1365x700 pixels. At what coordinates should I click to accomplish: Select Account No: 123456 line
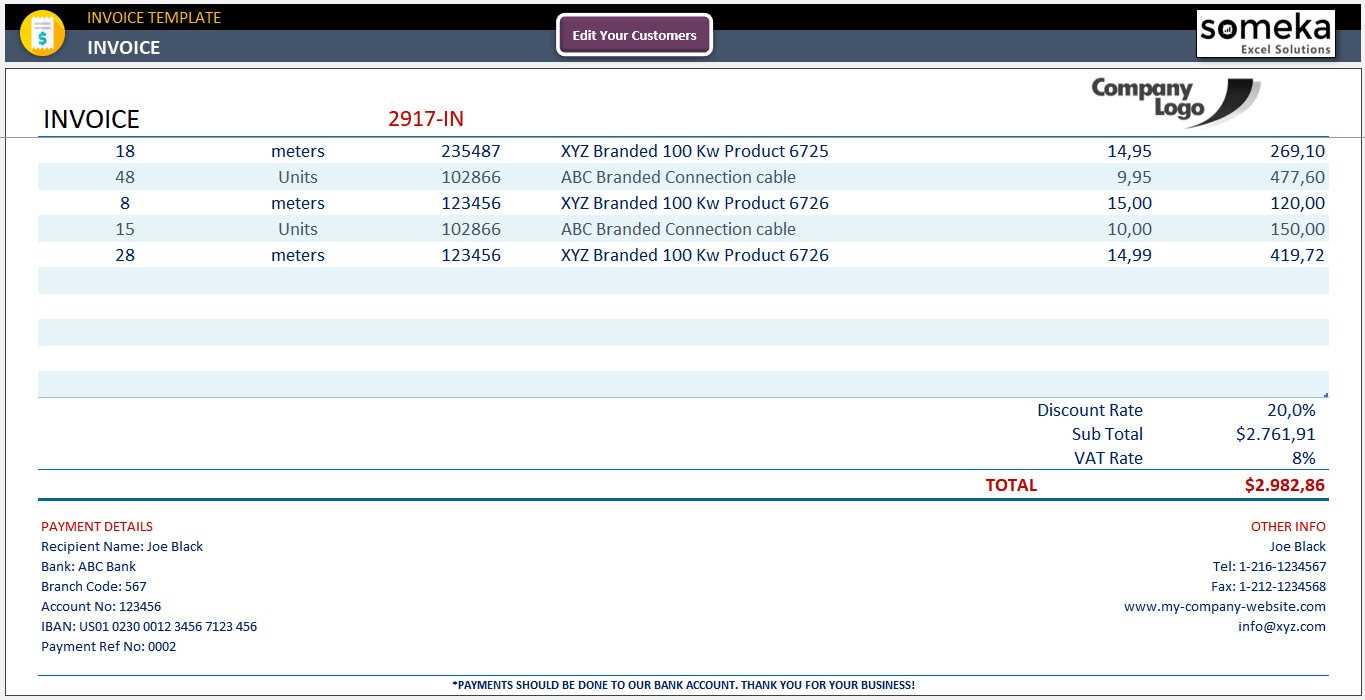(101, 606)
